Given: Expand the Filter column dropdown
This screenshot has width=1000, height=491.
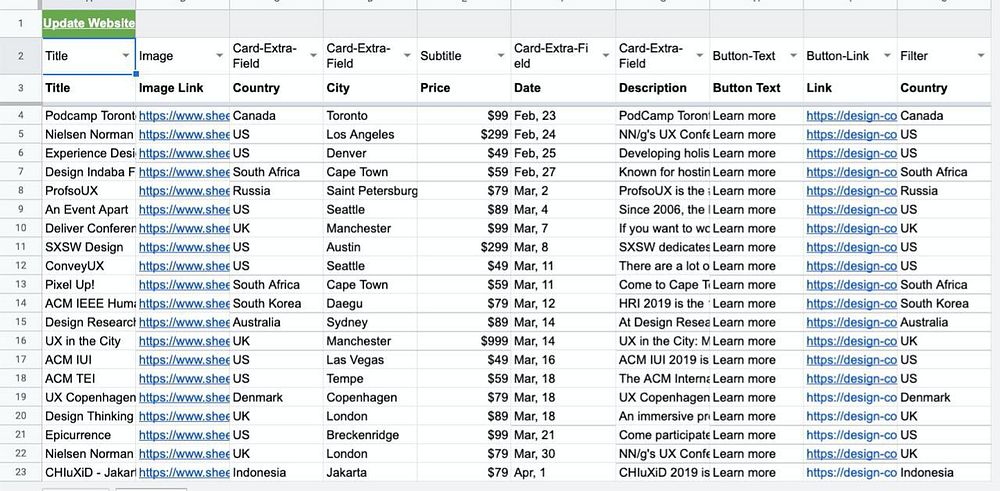Looking at the screenshot, I should [981, 56].
